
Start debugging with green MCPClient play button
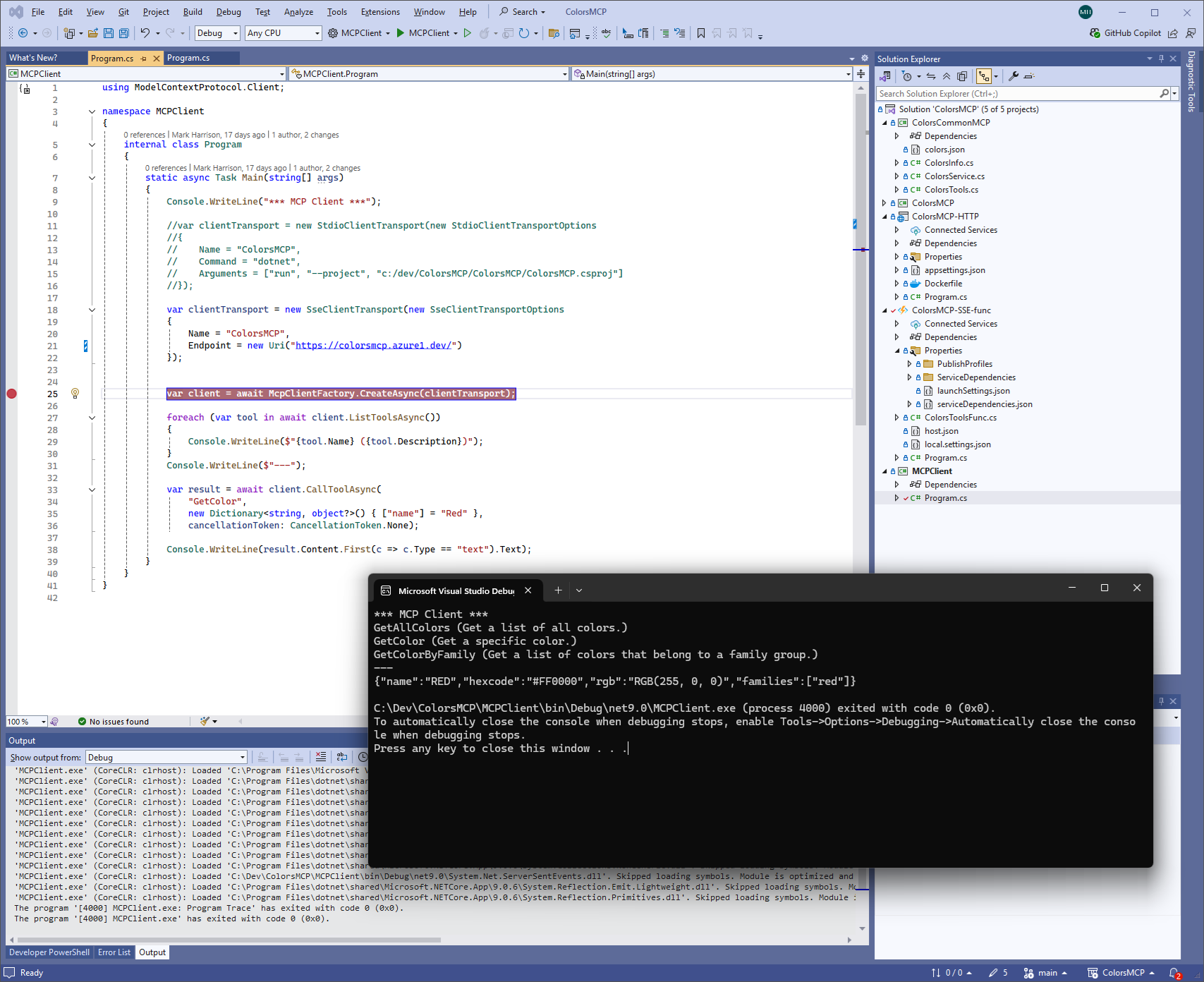401,33
